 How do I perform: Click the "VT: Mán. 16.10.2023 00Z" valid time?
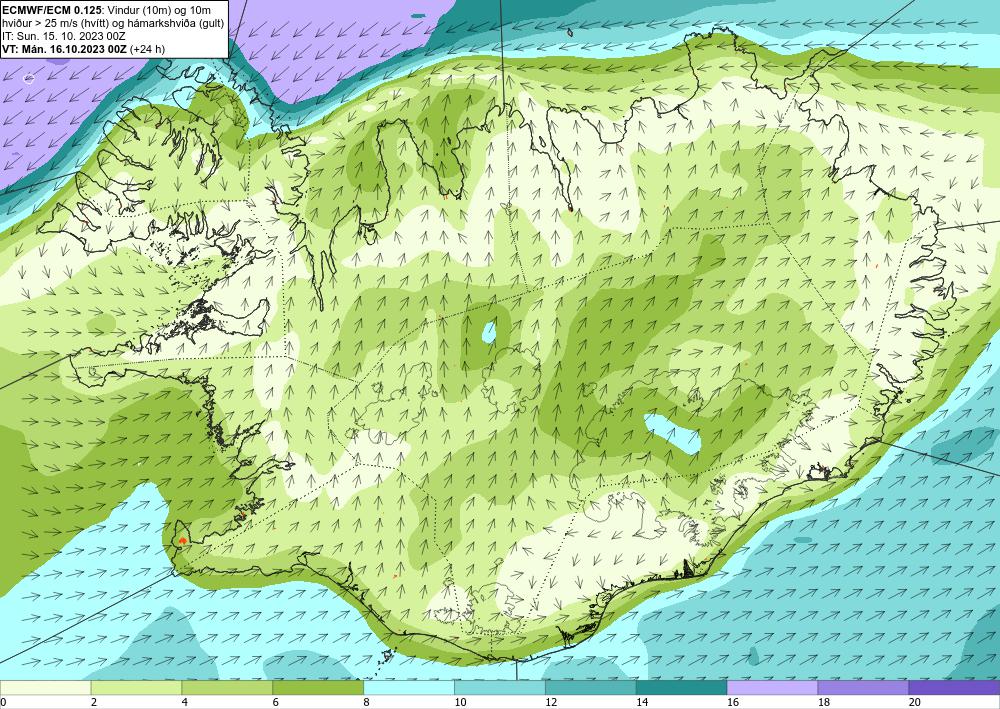(64, 49)
